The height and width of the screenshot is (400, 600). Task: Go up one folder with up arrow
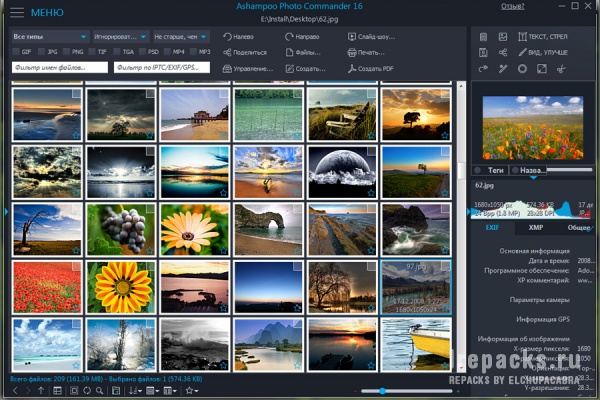[41, 390]
